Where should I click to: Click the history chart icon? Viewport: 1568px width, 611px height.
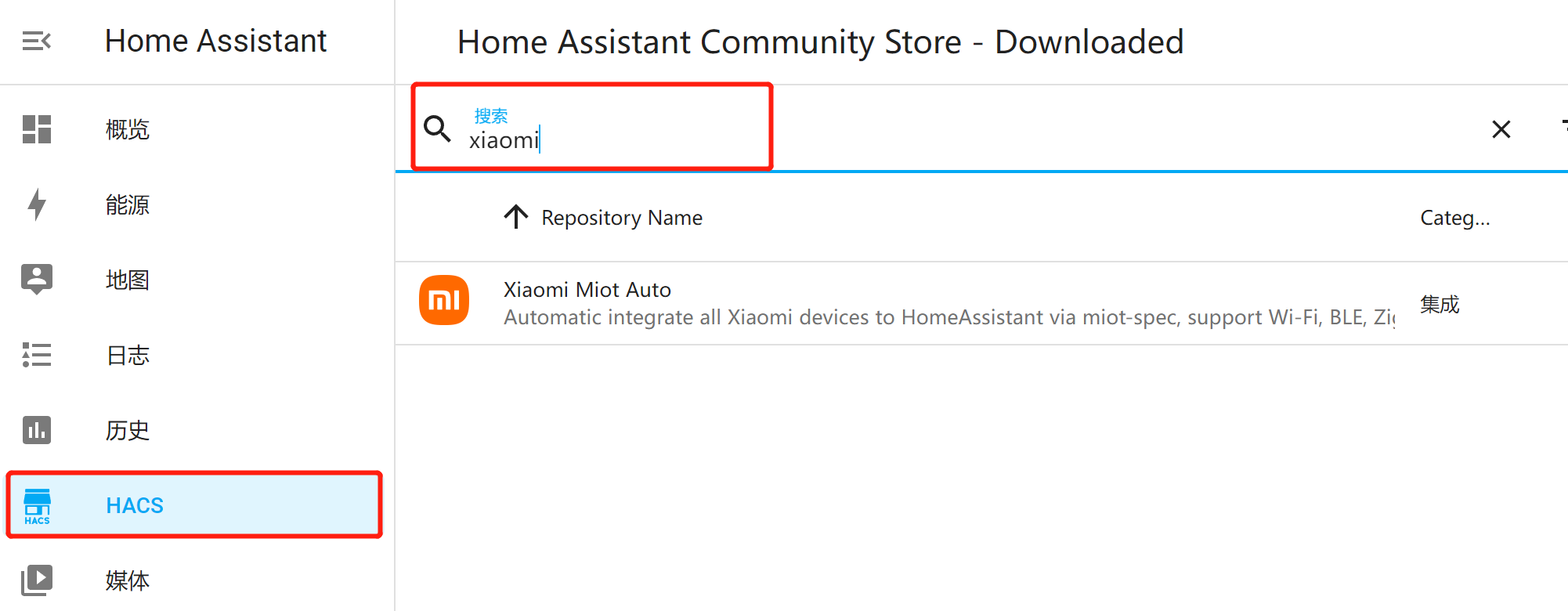[x=37, y=430]
